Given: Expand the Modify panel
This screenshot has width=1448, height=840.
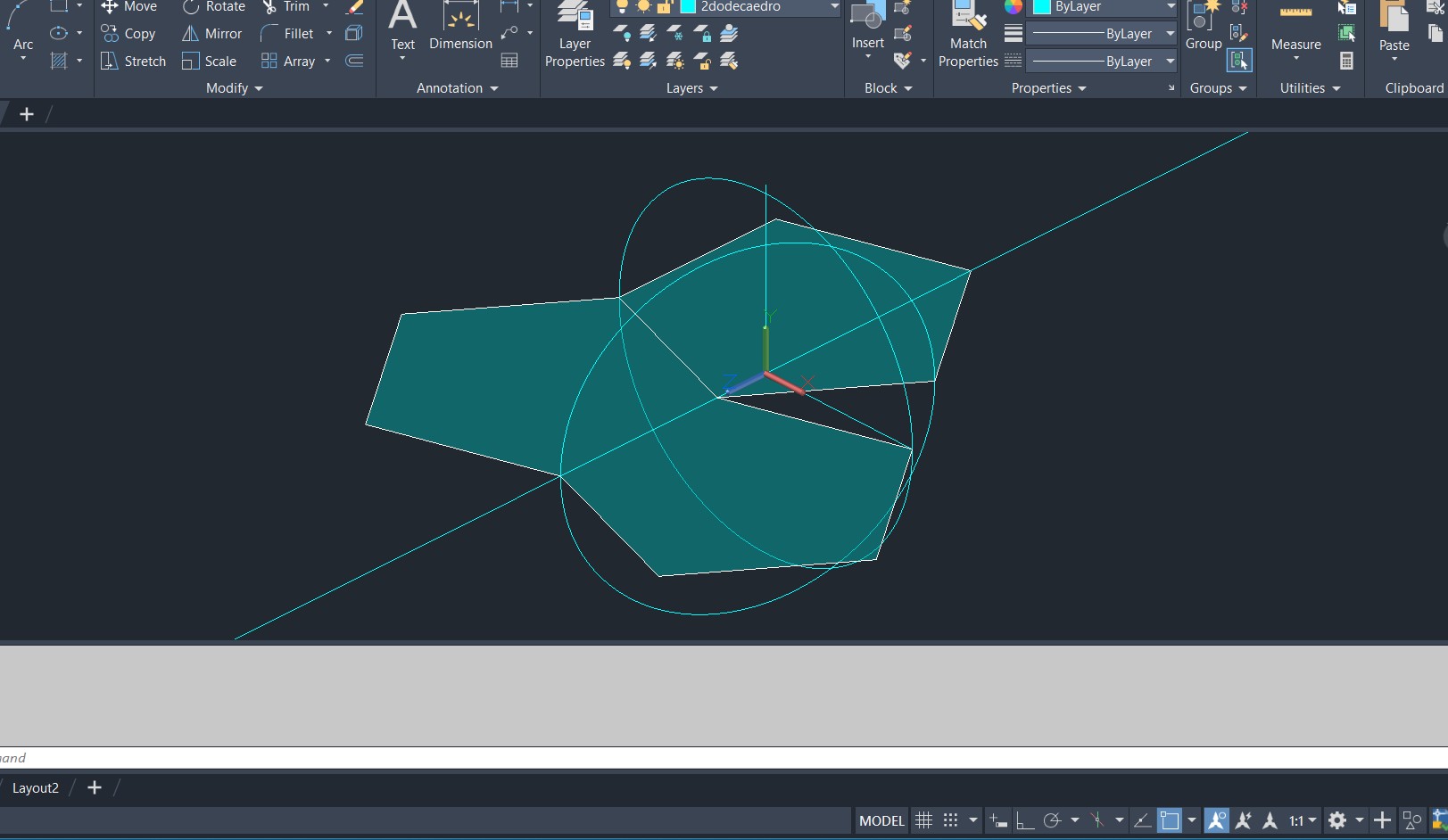Looking at the screenshot, I should point(235,88).
